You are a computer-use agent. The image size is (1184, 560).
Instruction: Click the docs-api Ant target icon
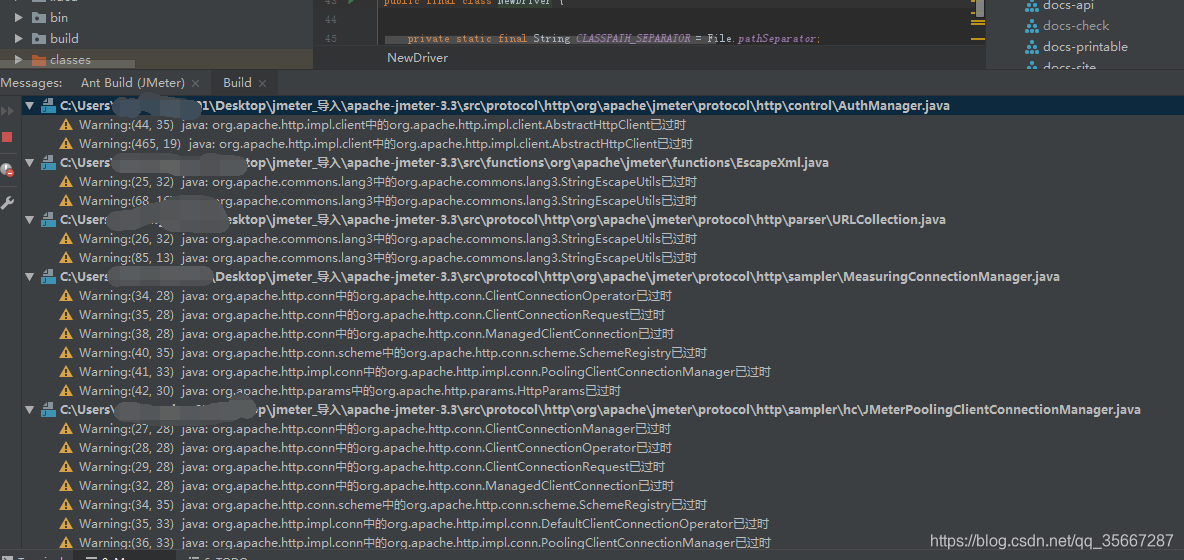point(1031,6)
